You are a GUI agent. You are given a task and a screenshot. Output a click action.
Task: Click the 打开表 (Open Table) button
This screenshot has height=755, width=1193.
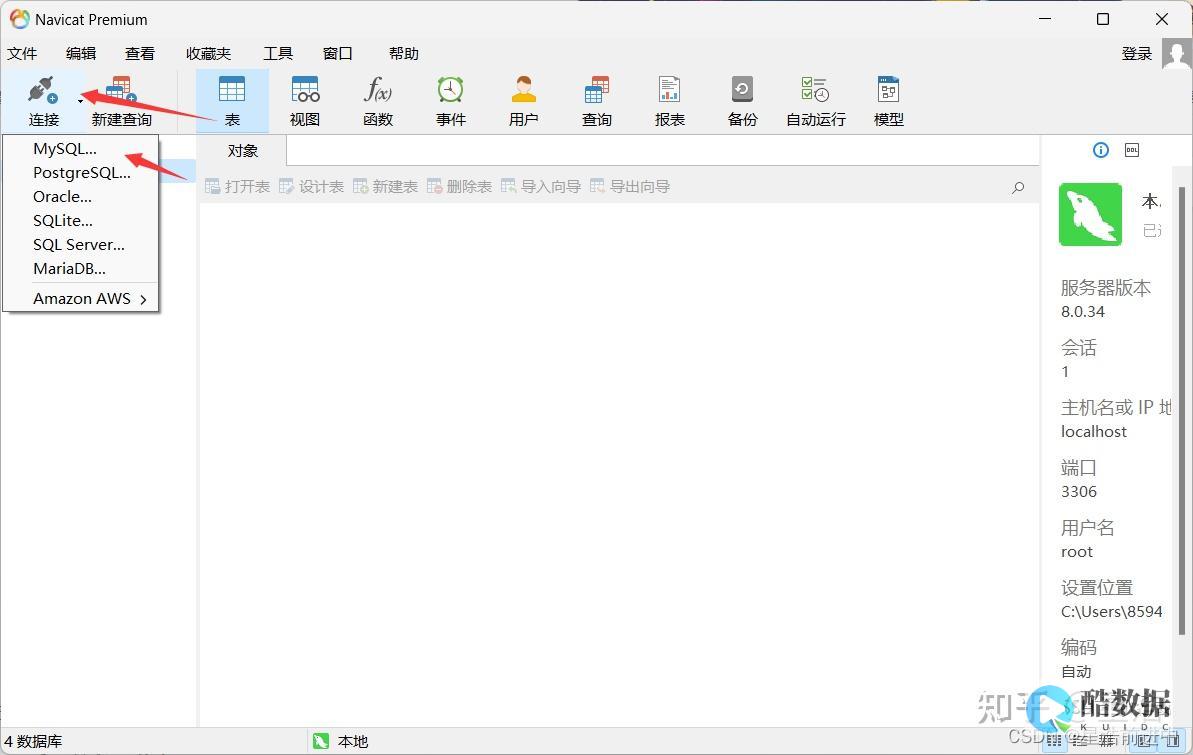[x=237, y=186]
